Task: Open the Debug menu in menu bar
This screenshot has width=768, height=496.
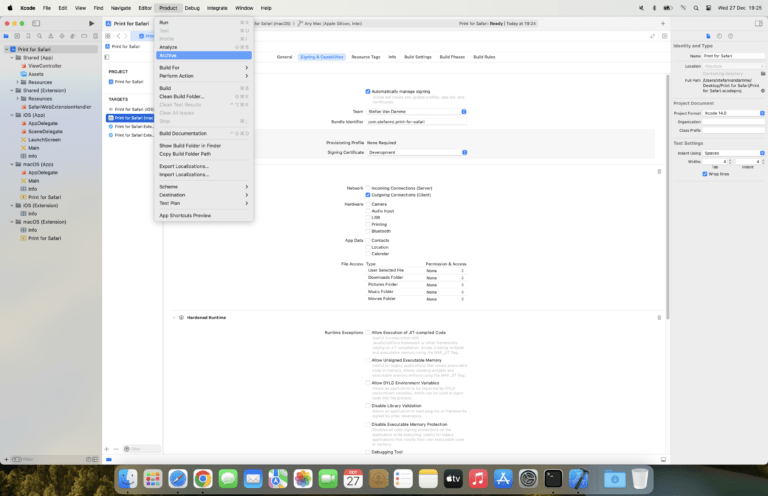Action: (x=192, y=8)
